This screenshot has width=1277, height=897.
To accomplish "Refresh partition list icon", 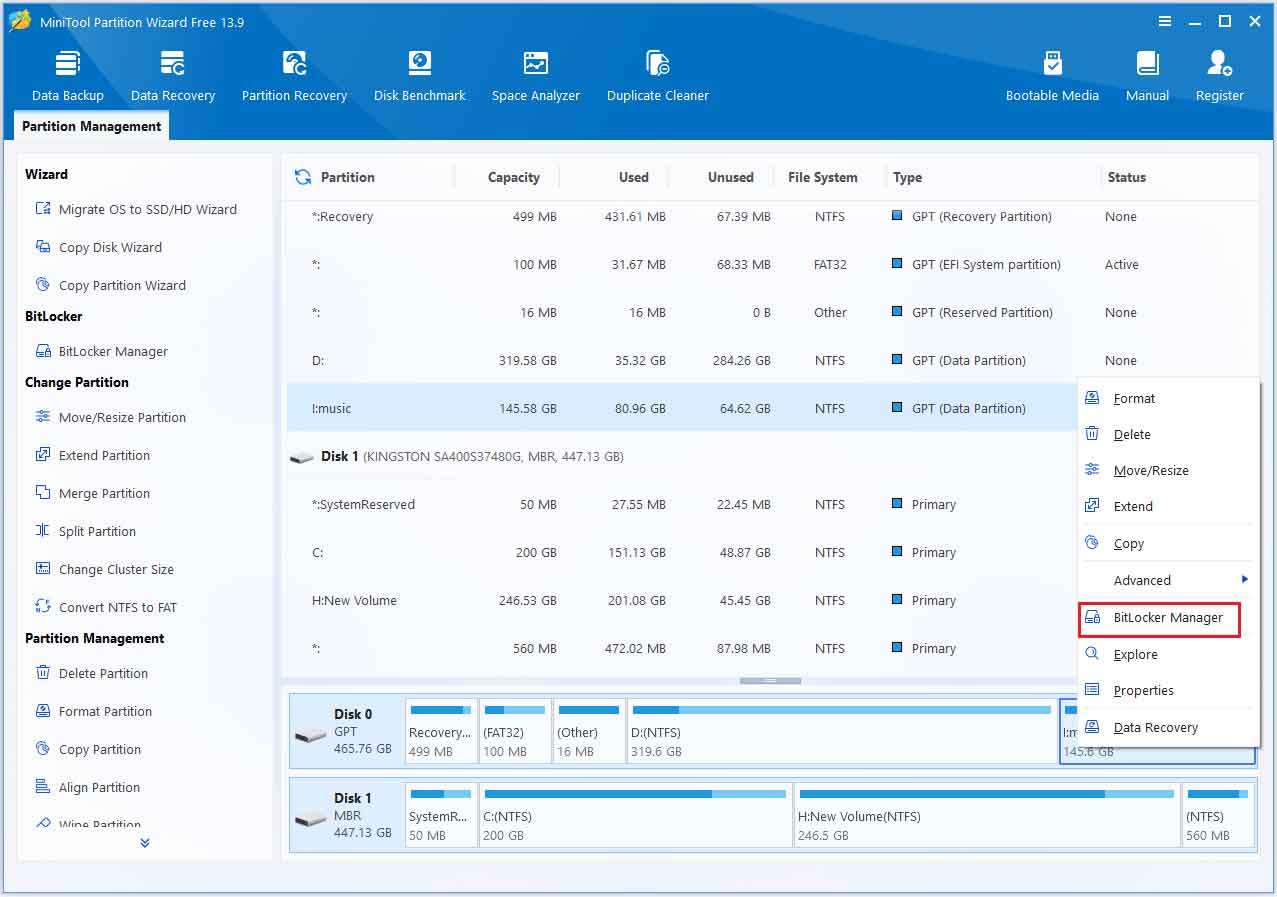I will (302, 177).
